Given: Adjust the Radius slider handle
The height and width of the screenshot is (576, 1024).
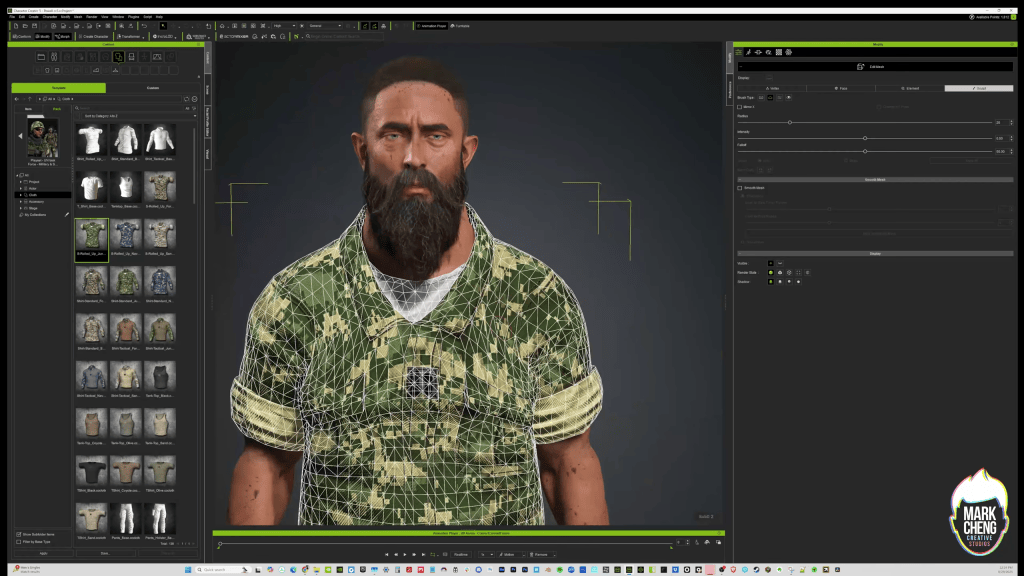Looking at the screenshot, I should 790,123.
